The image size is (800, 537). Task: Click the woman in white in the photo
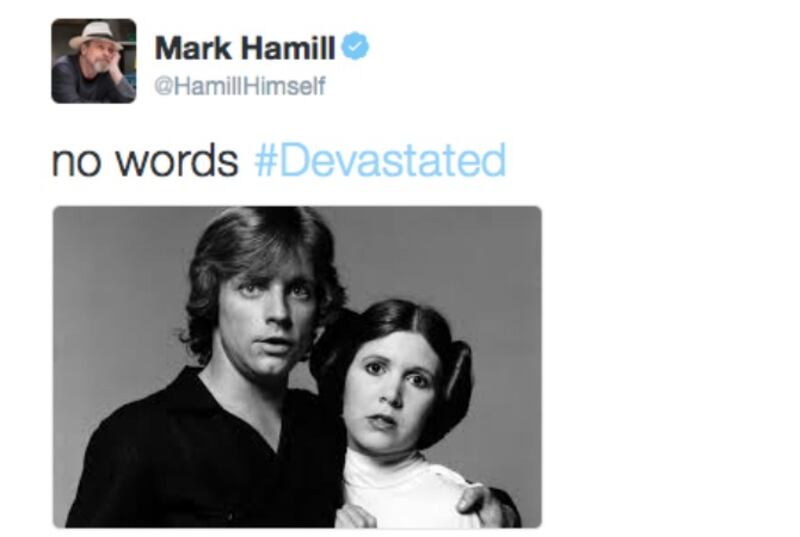(x=403, y=413)
